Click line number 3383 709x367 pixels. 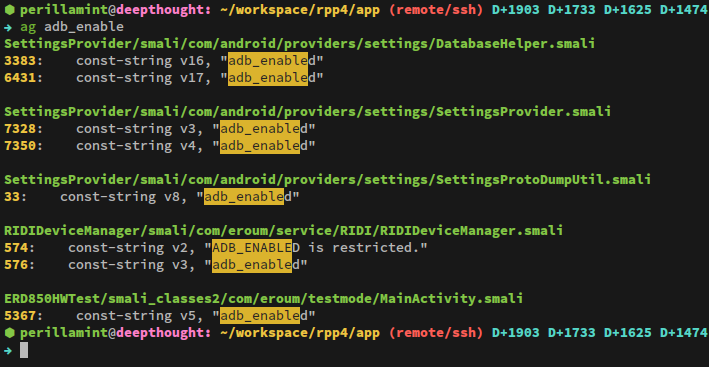click(x=20, y=61)
